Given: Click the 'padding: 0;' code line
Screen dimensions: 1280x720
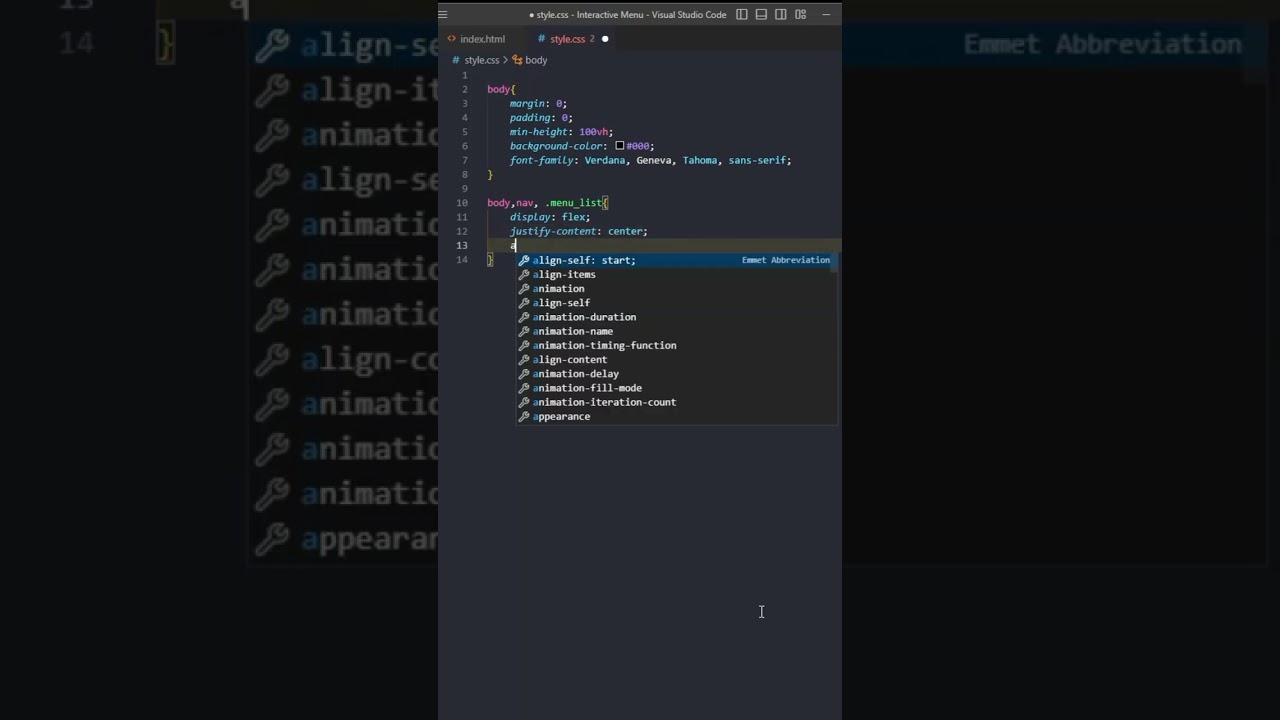Looking at the screenshot, I should (x=541, y=118).
